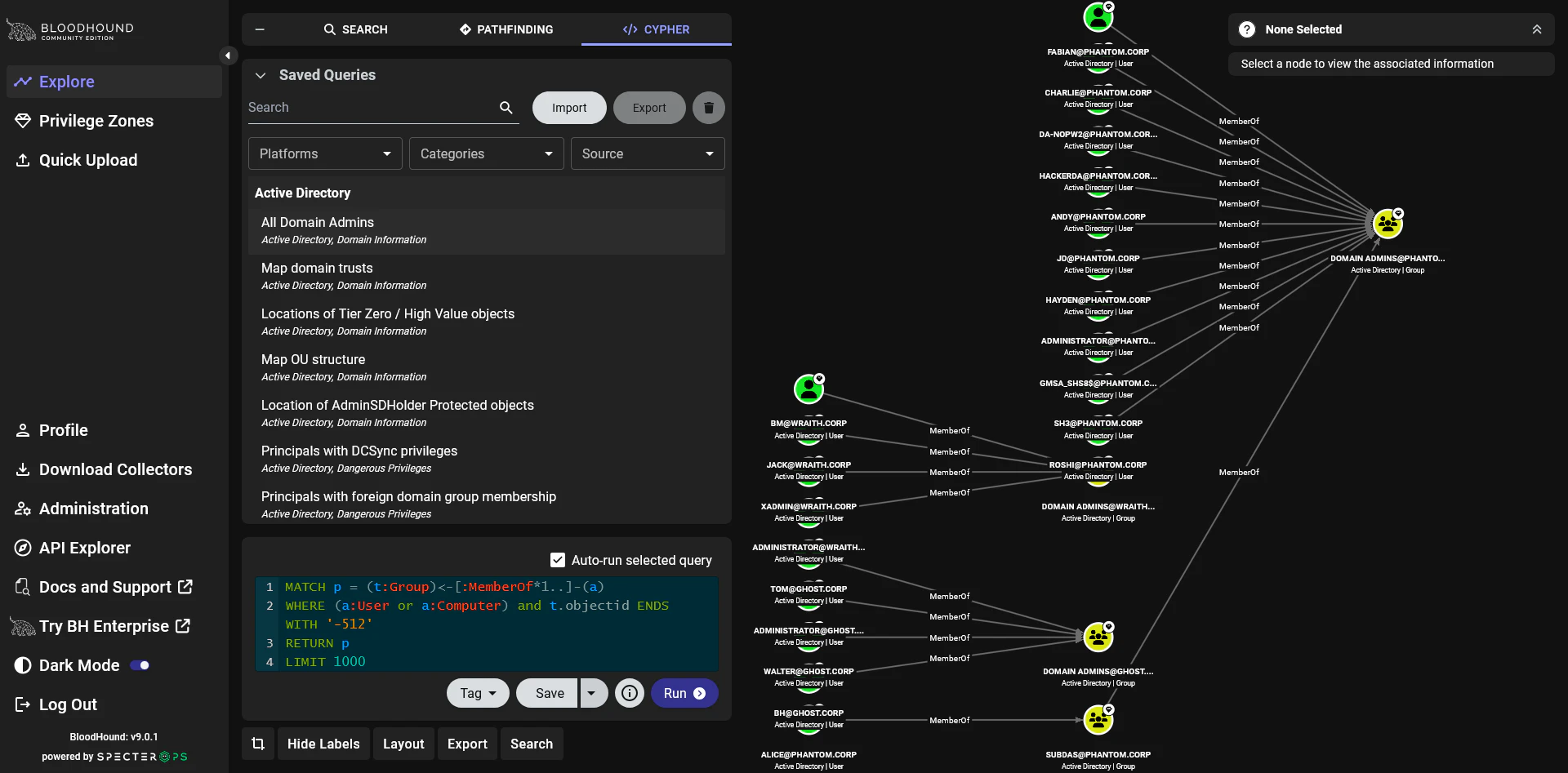
Task: Click Hide Labels button
Action: click(x=323, y=744)
